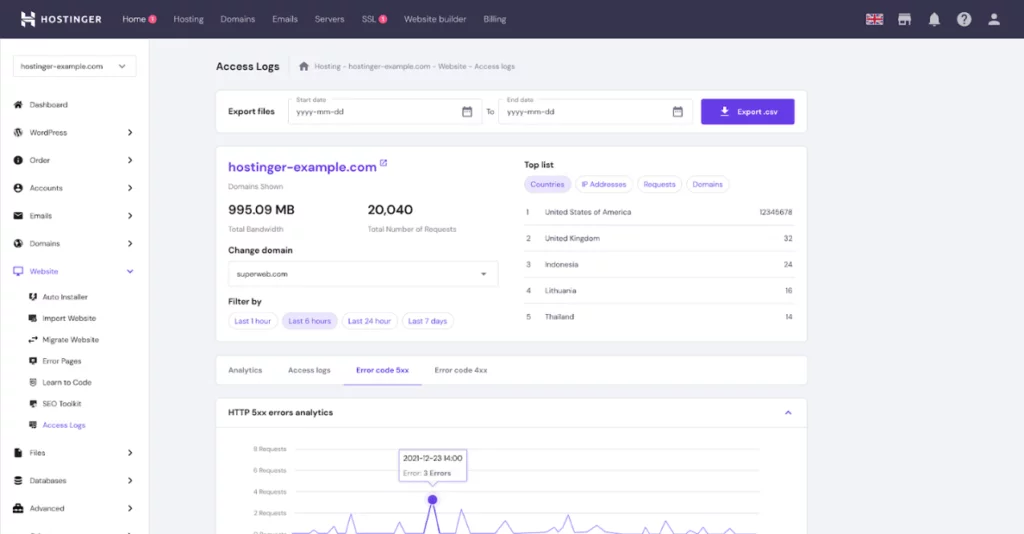The height and width of the screenshot is (534, 1024).
Task: Click the Files document icon in sidebar
Action: [18, 452]
